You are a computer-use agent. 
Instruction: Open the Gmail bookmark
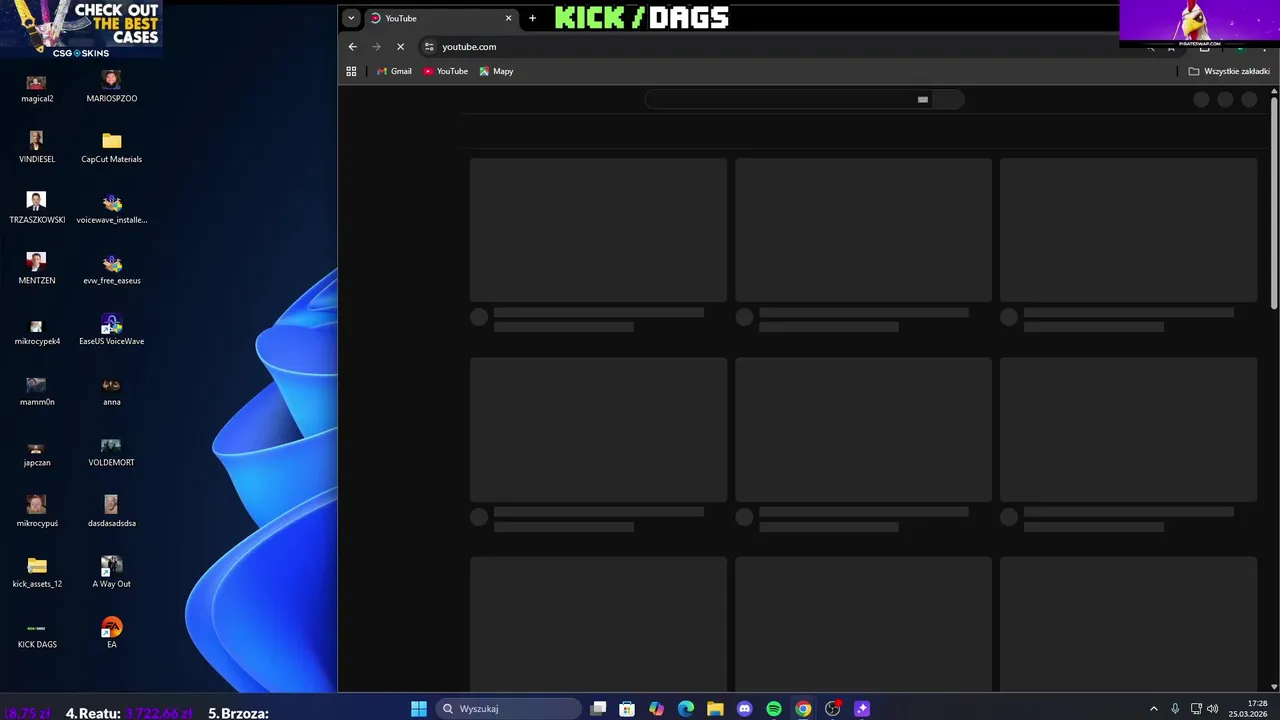(394, 71)
